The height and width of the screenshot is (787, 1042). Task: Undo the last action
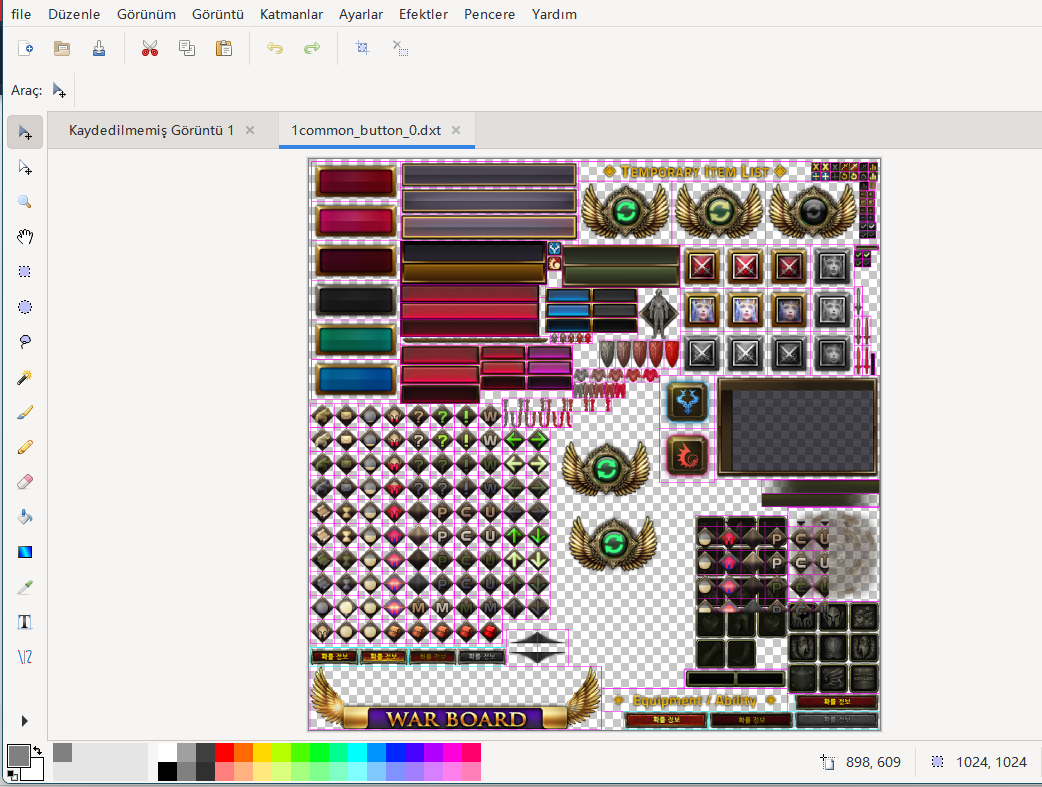pos(274,48)
